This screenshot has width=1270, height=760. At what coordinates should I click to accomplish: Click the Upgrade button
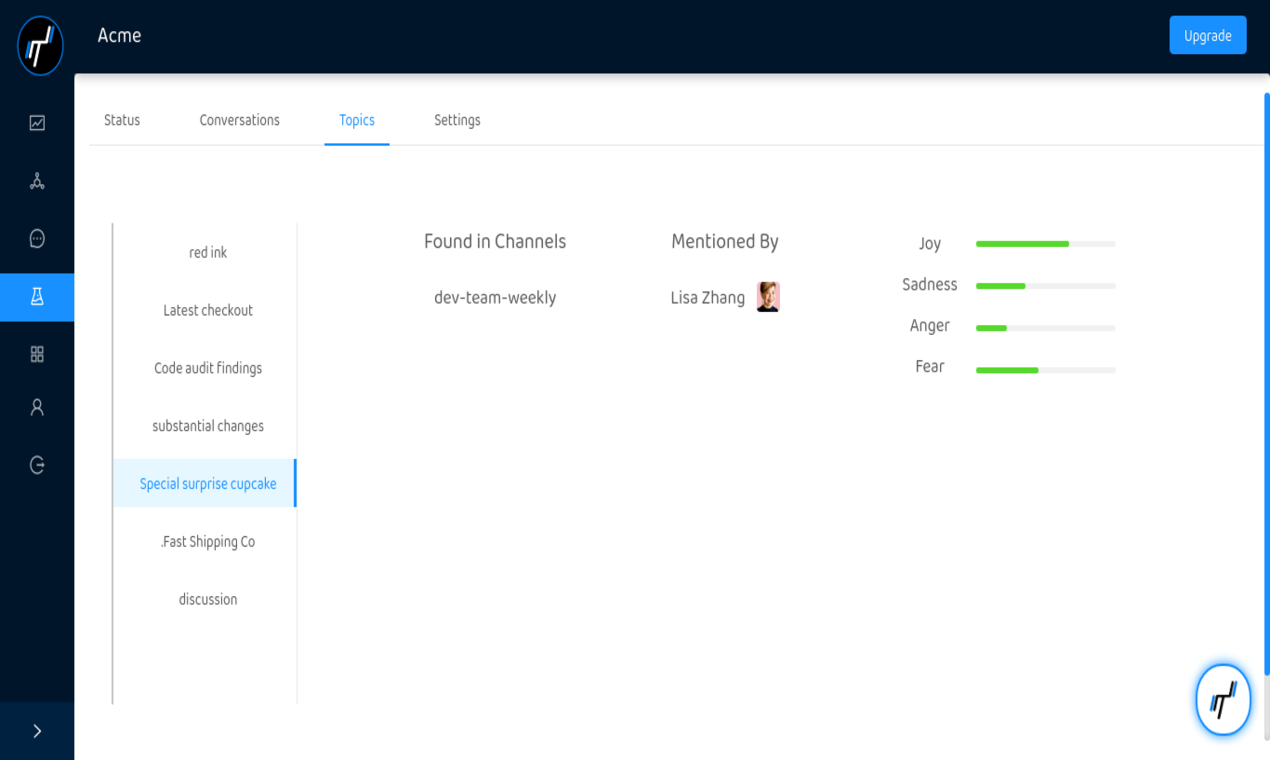click(1207, 35)
